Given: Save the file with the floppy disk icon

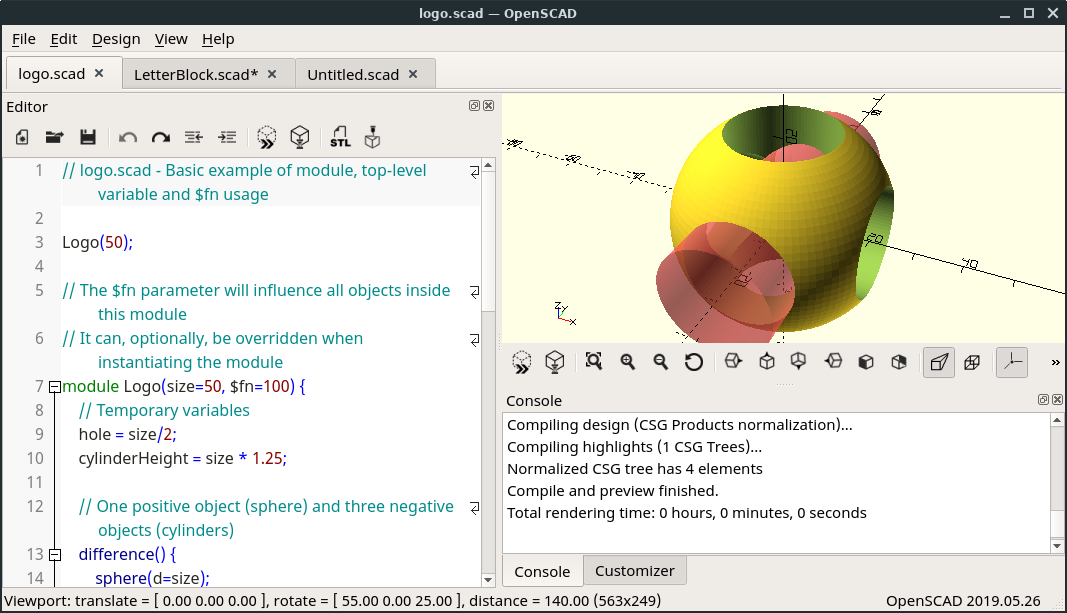Looking at the screenshot, I should 87,137.
